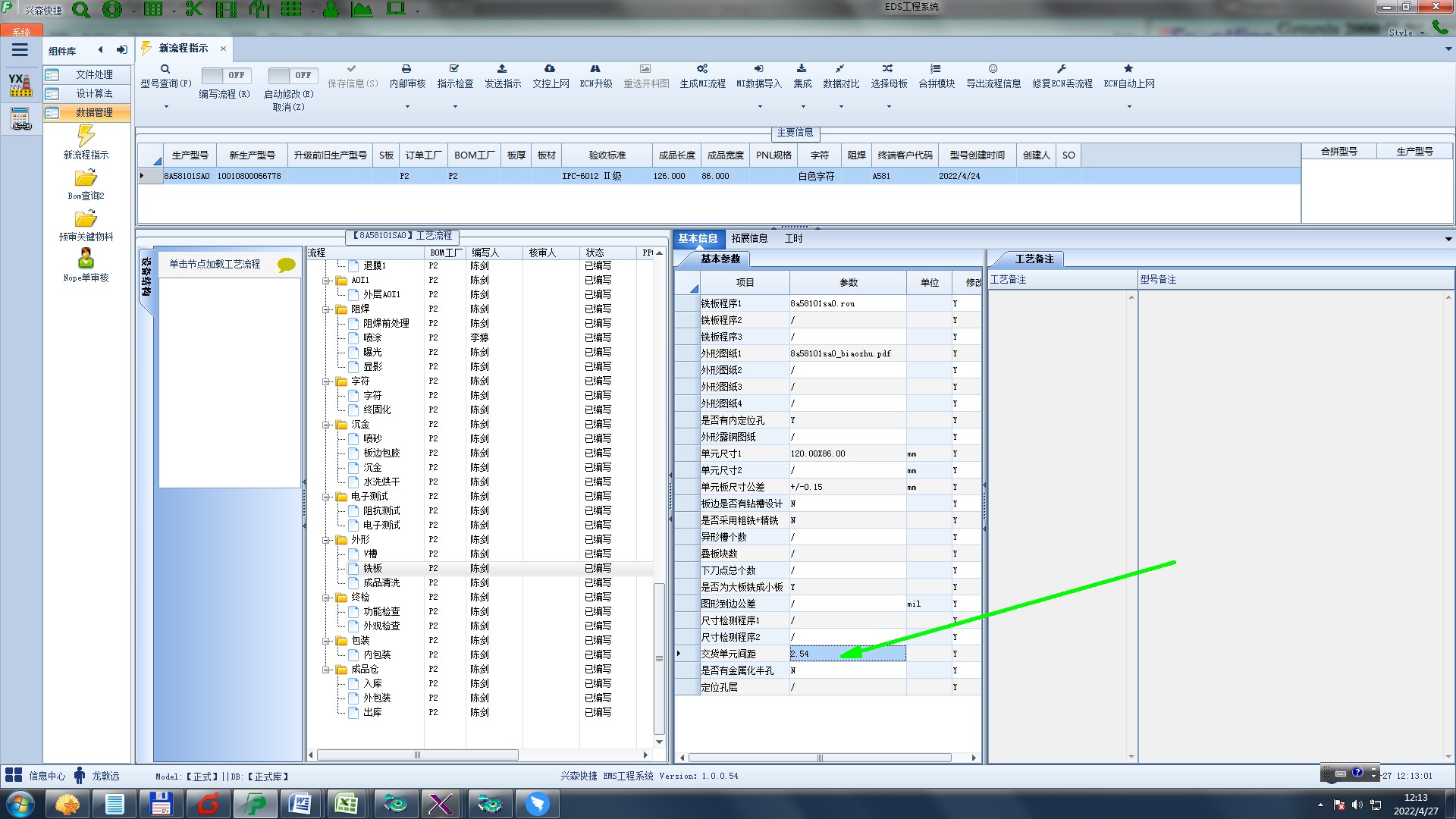Click the 文控上网 cloud icon
The height and width of the screenshot is (819, 1456).
550,69
